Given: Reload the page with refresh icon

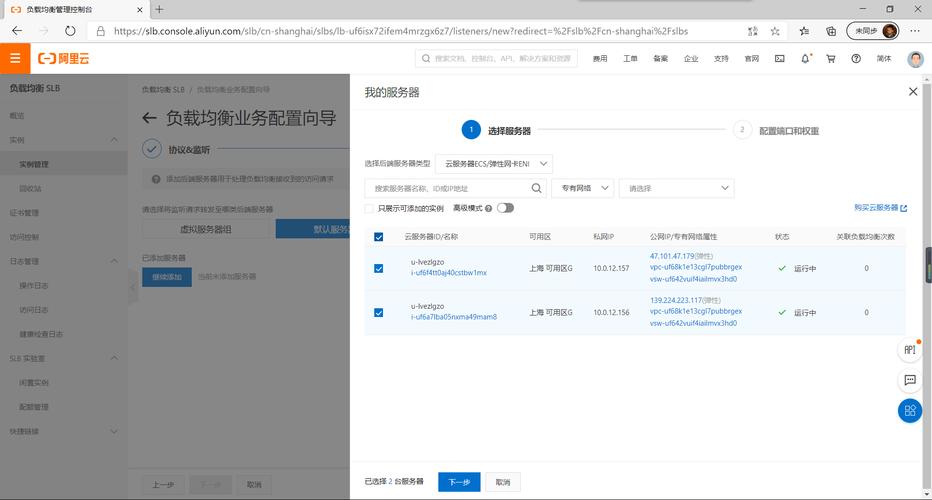Looking at the screenshot, I should (70, 31).
